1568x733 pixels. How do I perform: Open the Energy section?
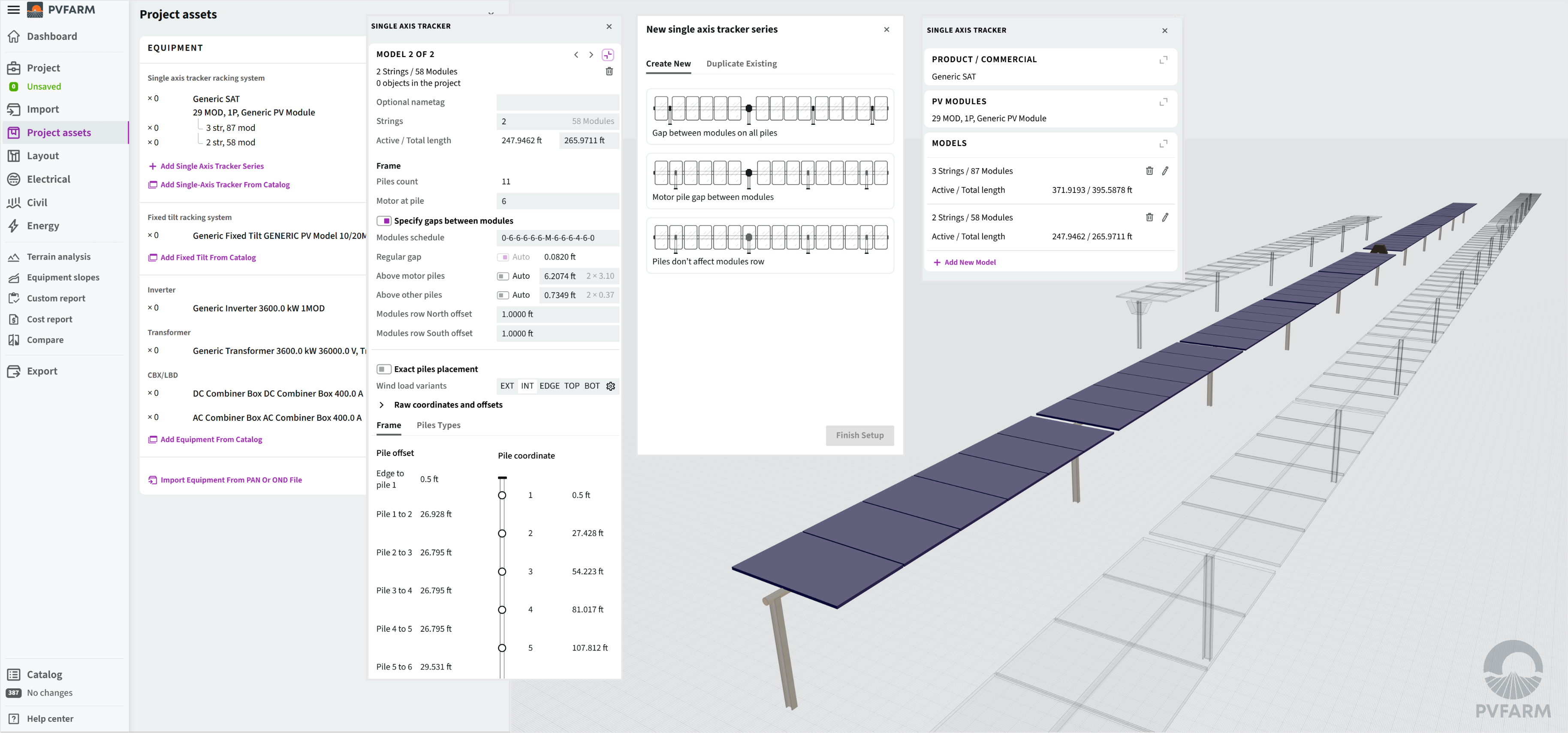tap(42, 226)
